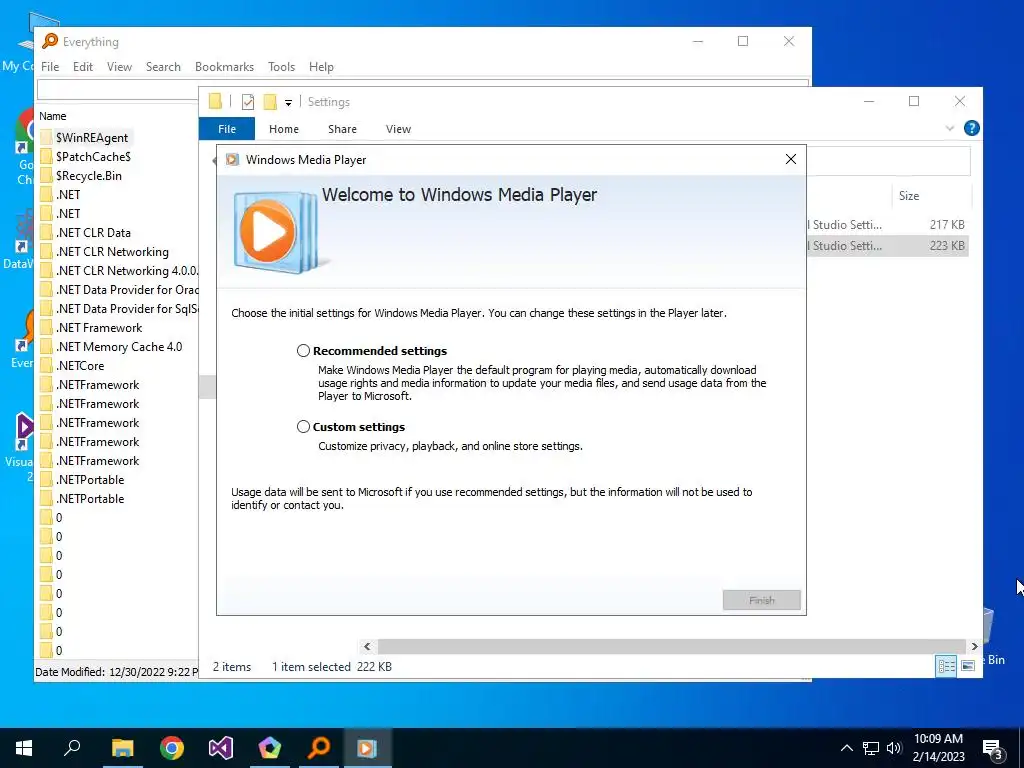Choose the Custom settings radio button
This screenshot has width=1024, height=768.
click(x=303, y=426)
